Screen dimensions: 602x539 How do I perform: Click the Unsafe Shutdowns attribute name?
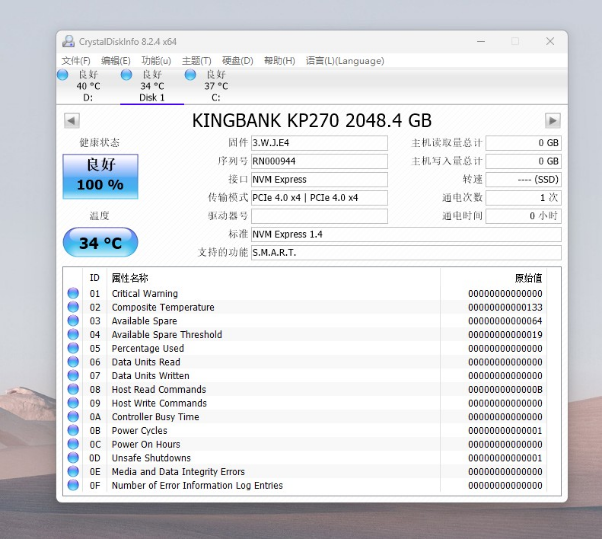151,458
